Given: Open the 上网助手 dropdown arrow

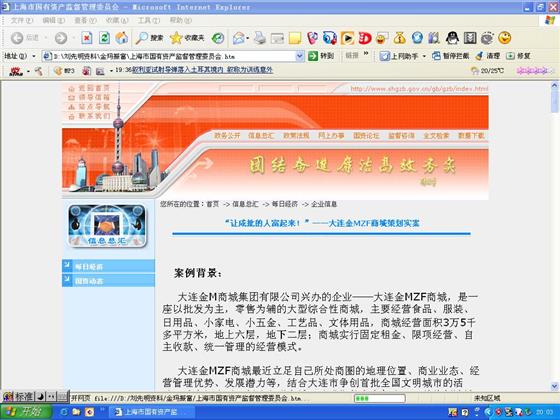Looking at the screenshot, I should tap(424, 56).
